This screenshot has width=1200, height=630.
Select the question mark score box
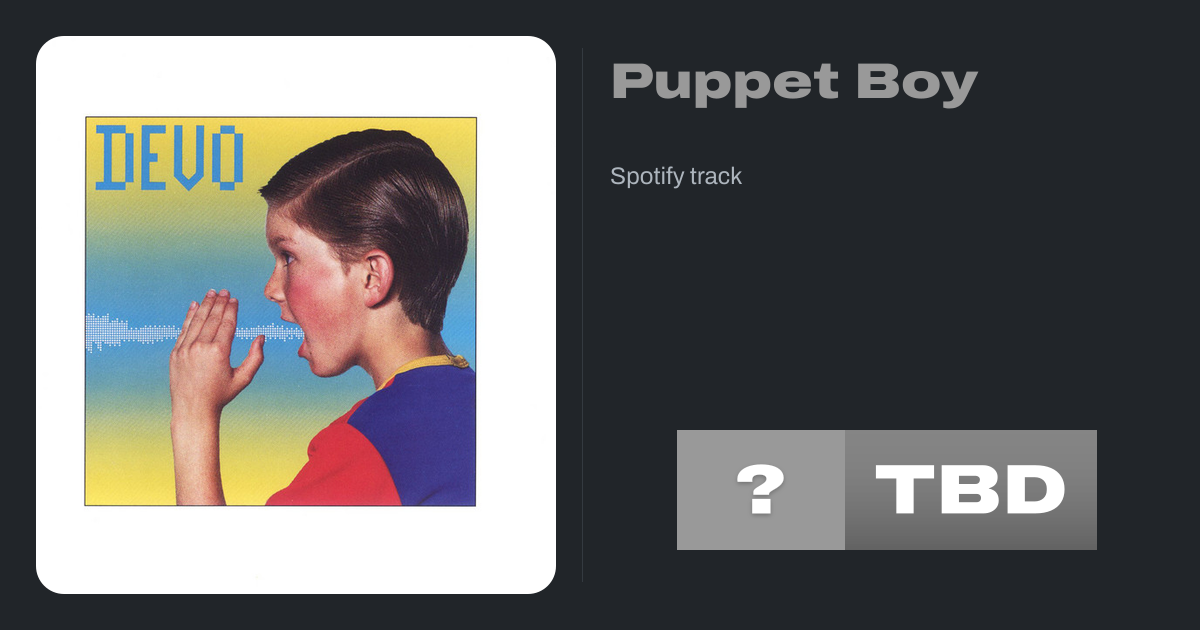pos(761,490)
